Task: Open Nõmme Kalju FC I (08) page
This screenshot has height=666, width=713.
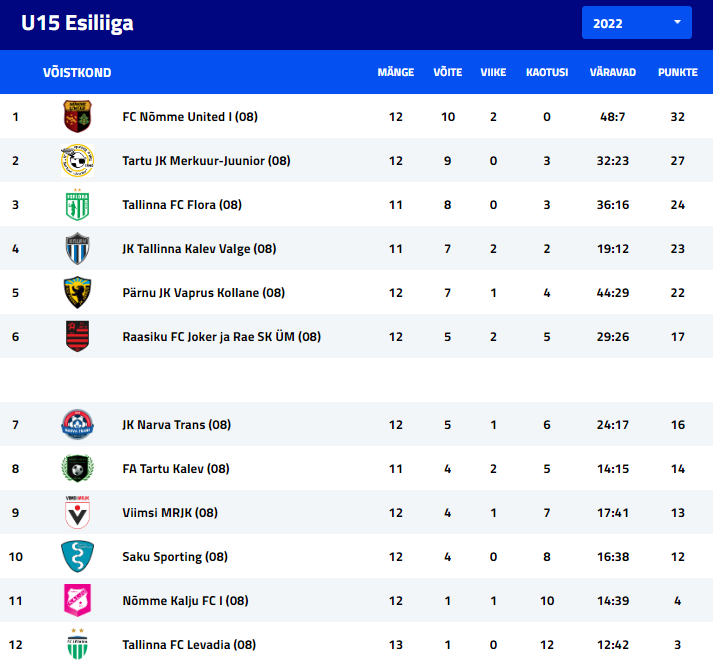Action: [x=185, y=601]
